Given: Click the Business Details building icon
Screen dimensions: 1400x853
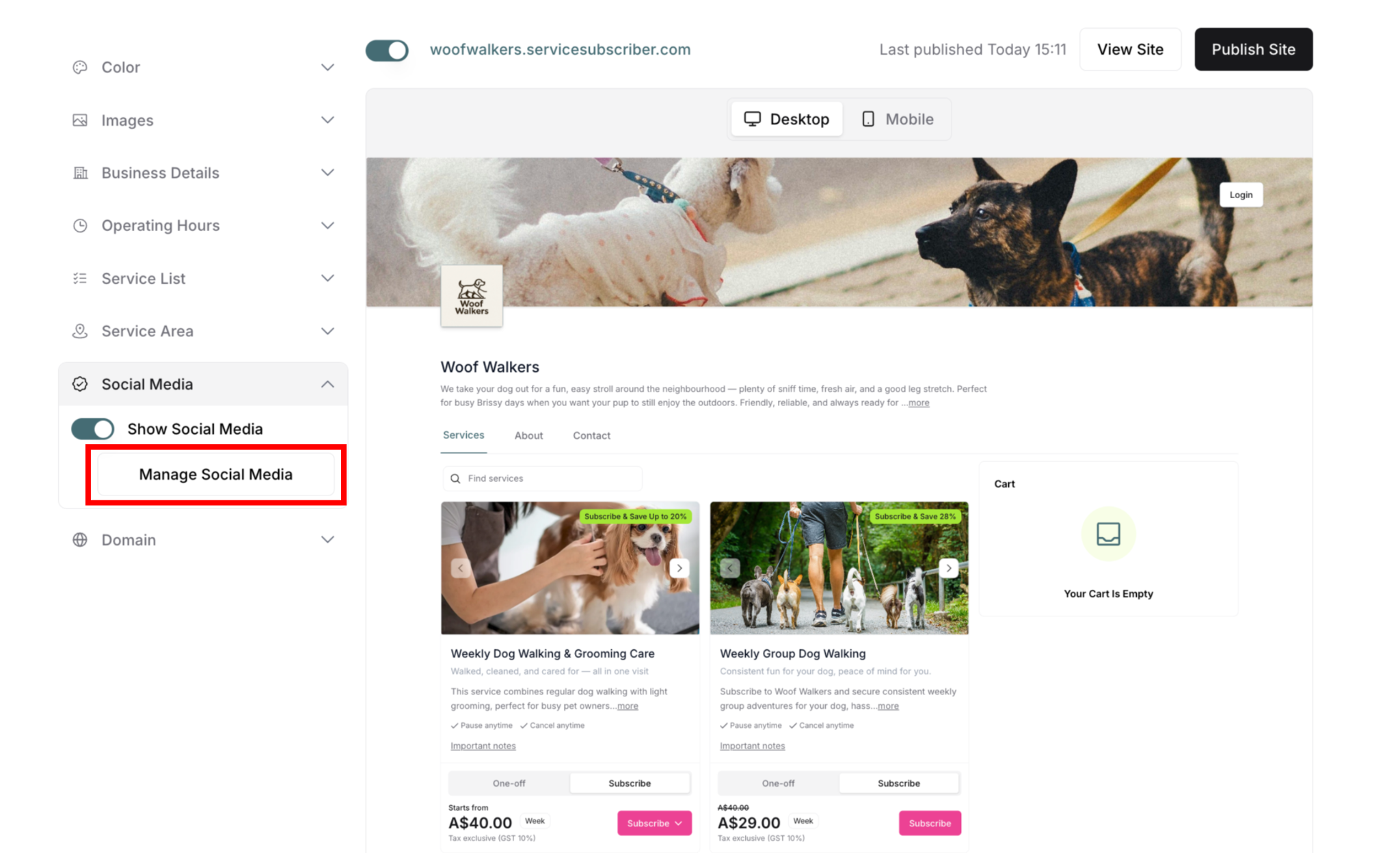Looking at the screenshot, I should tap(80, 173).
